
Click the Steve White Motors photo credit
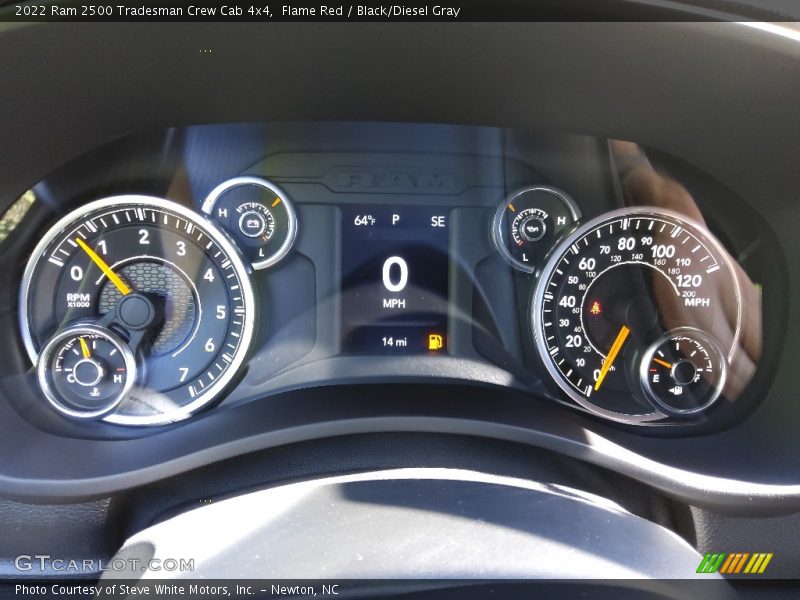[176, 590]
